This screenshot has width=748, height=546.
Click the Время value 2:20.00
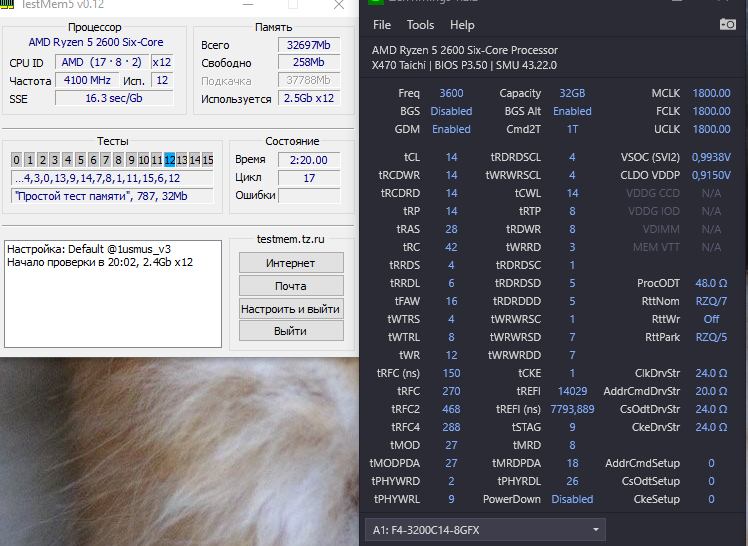pyautogui.click(x=309, y=160)
